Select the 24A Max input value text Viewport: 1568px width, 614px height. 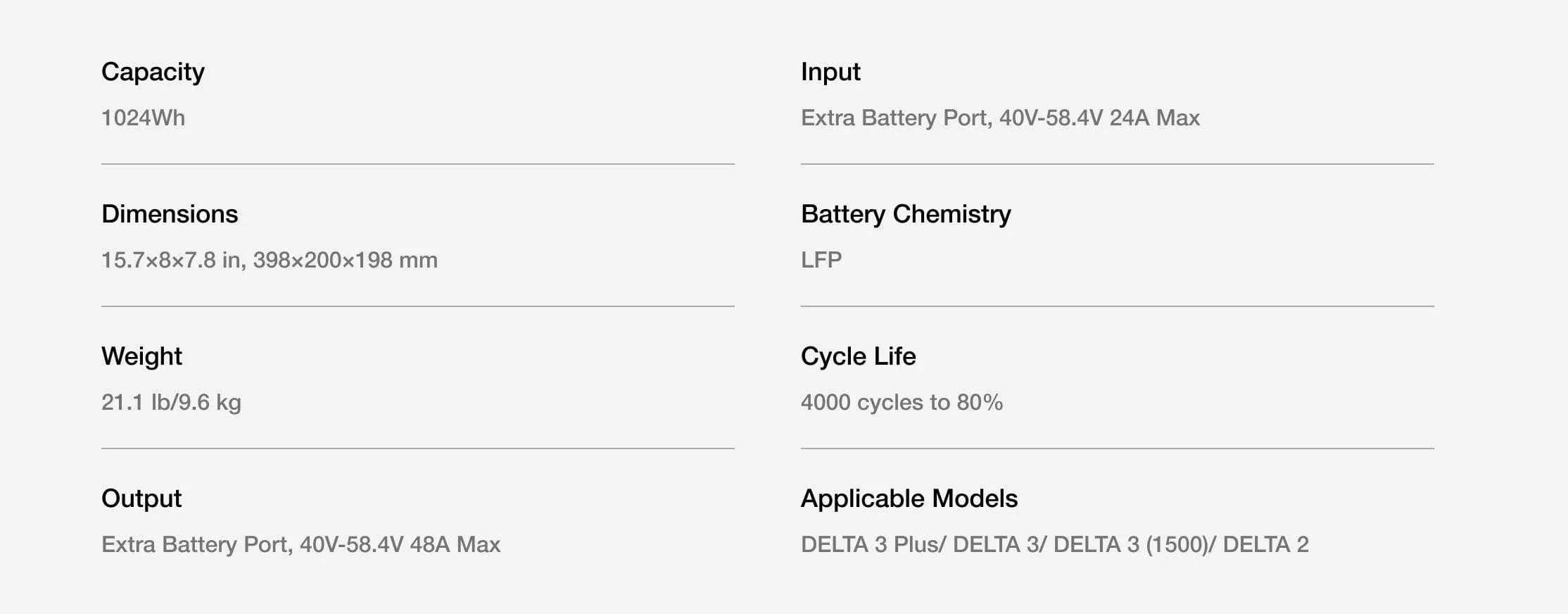tap(1154, 118)
